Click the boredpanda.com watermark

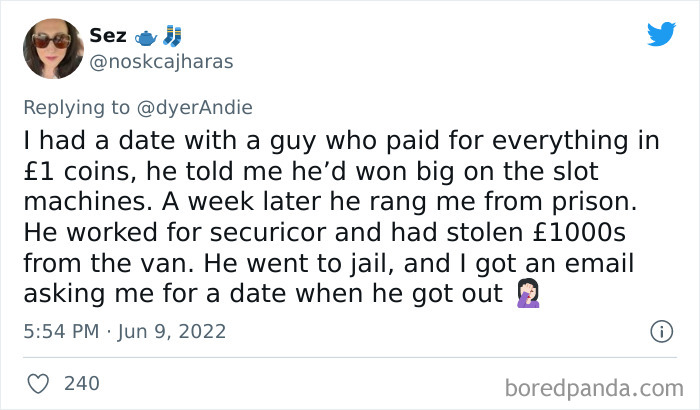(594, 388)
